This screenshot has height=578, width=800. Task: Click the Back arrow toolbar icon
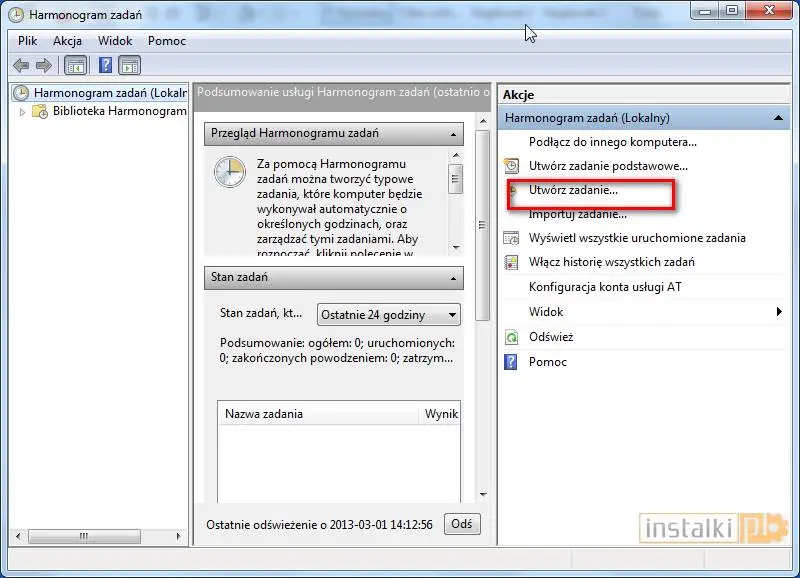pos(21,66)
